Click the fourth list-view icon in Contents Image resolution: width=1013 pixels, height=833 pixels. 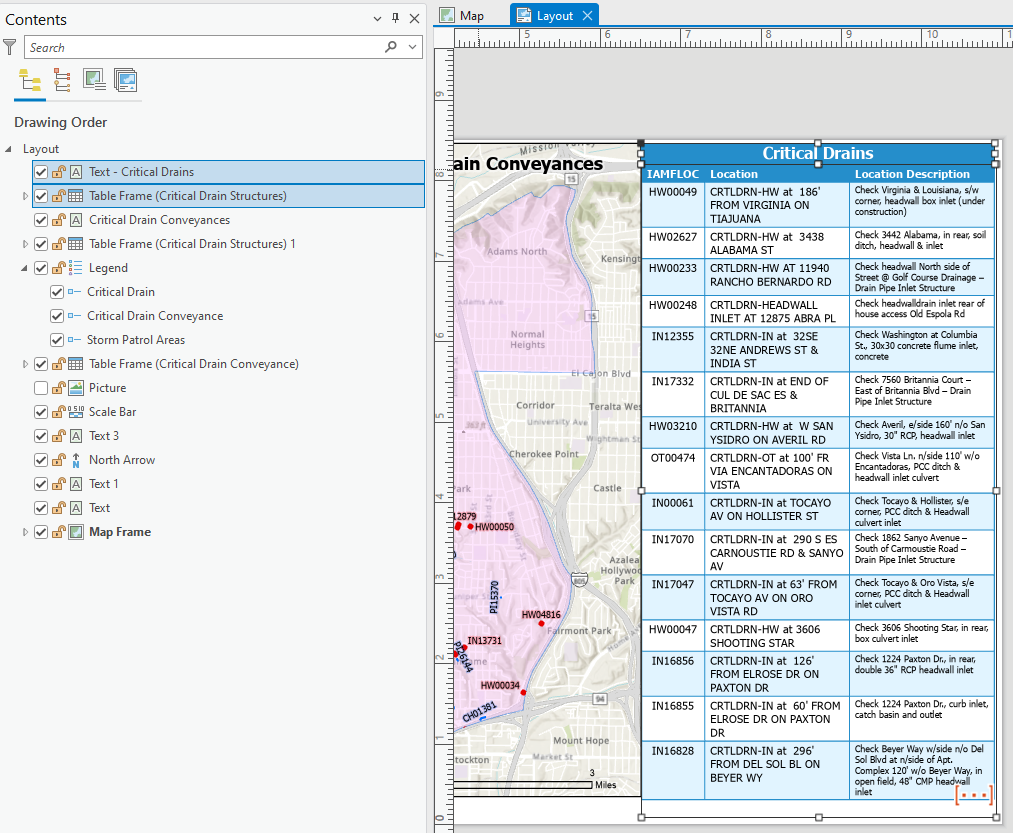click(125, 81)
